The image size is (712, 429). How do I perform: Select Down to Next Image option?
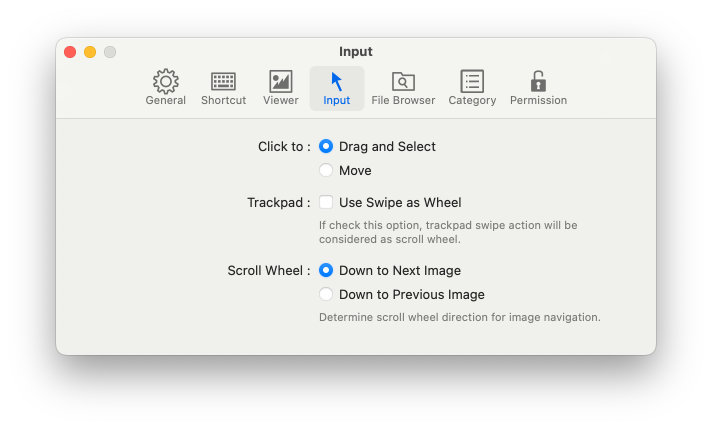point(326,270)
